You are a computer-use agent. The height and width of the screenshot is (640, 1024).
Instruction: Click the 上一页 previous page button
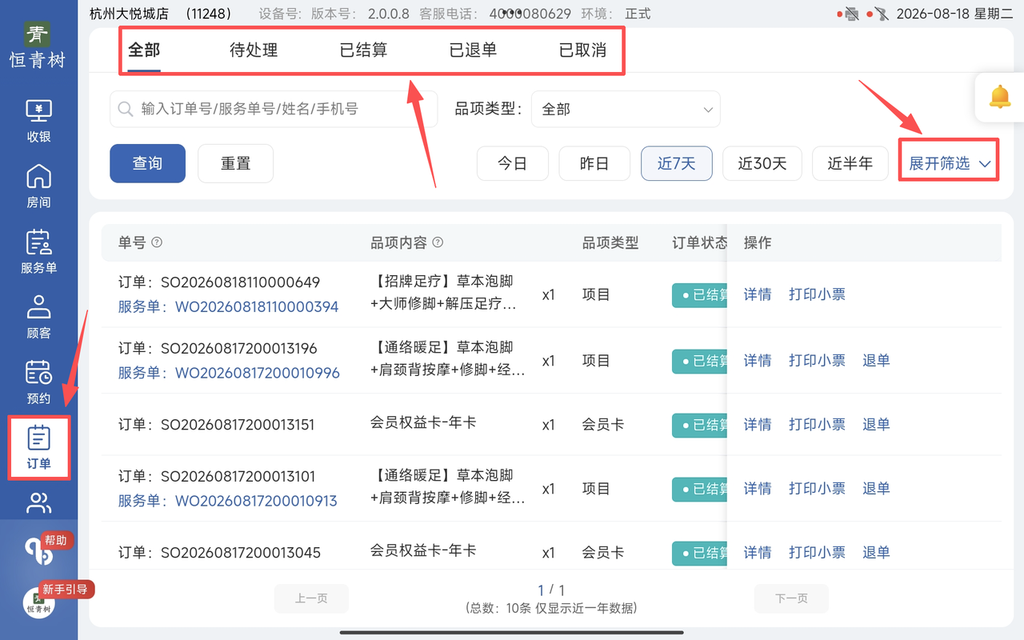[311, 598]
